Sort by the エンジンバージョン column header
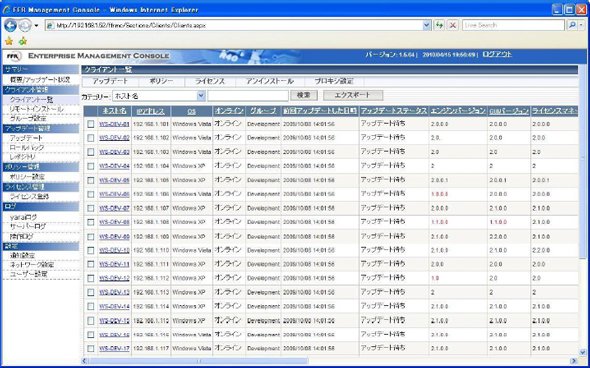Image resolution: width=590 pixels, height=368 pixels. coord(458,111)
